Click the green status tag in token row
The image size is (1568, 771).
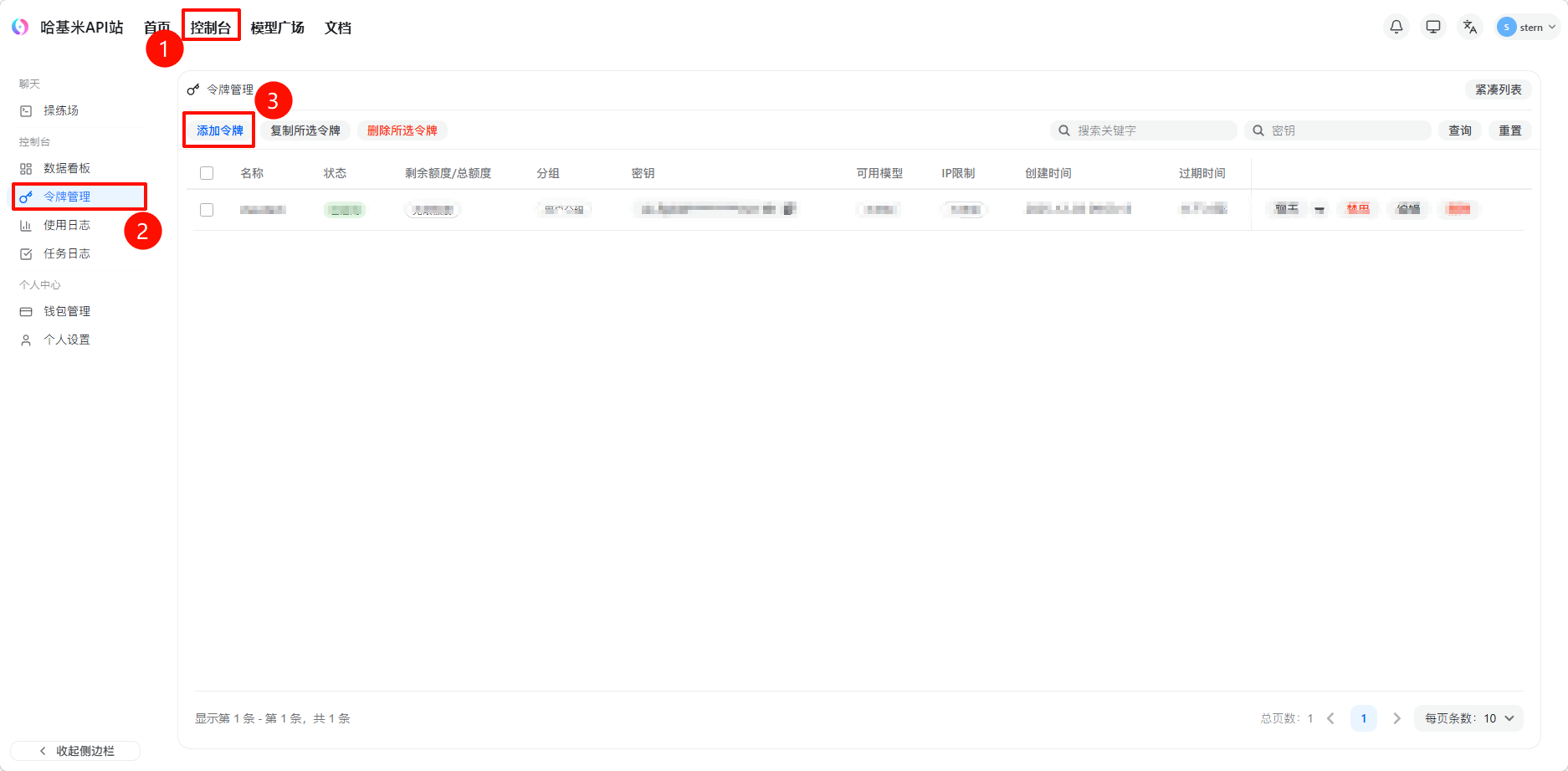(x=345, y=210)
